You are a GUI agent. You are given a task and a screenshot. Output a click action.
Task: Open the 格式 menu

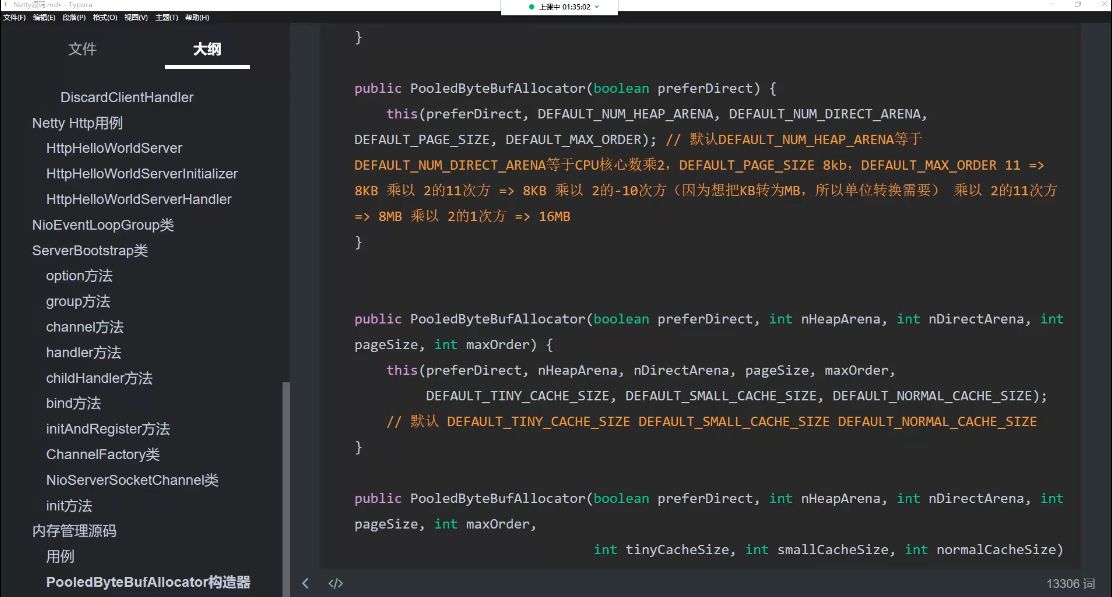point(105,17)
